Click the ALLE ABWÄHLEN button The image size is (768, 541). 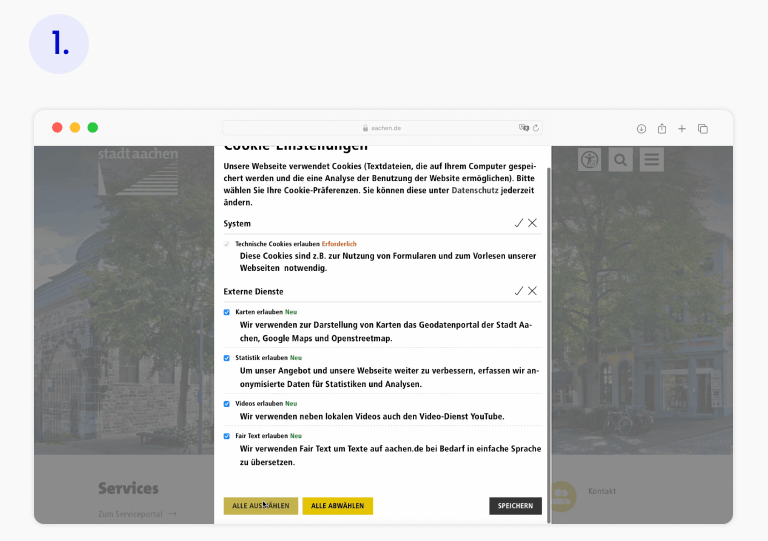click(337, 506)
